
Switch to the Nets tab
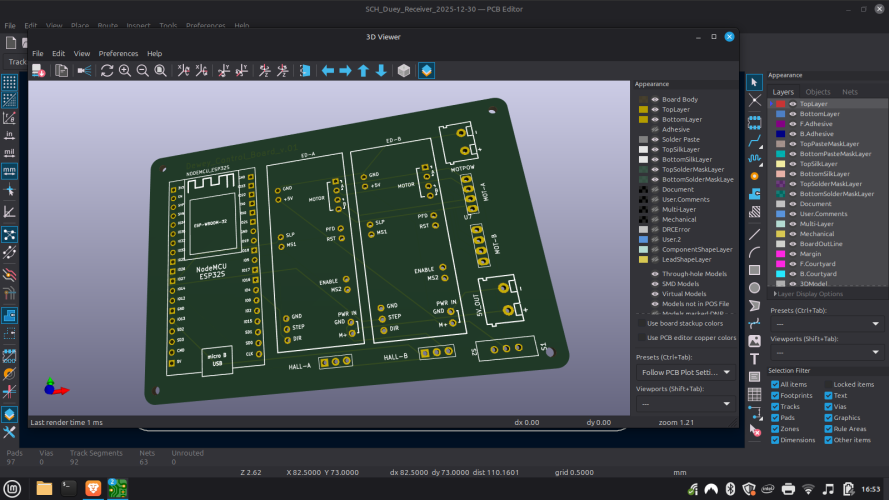850,91
